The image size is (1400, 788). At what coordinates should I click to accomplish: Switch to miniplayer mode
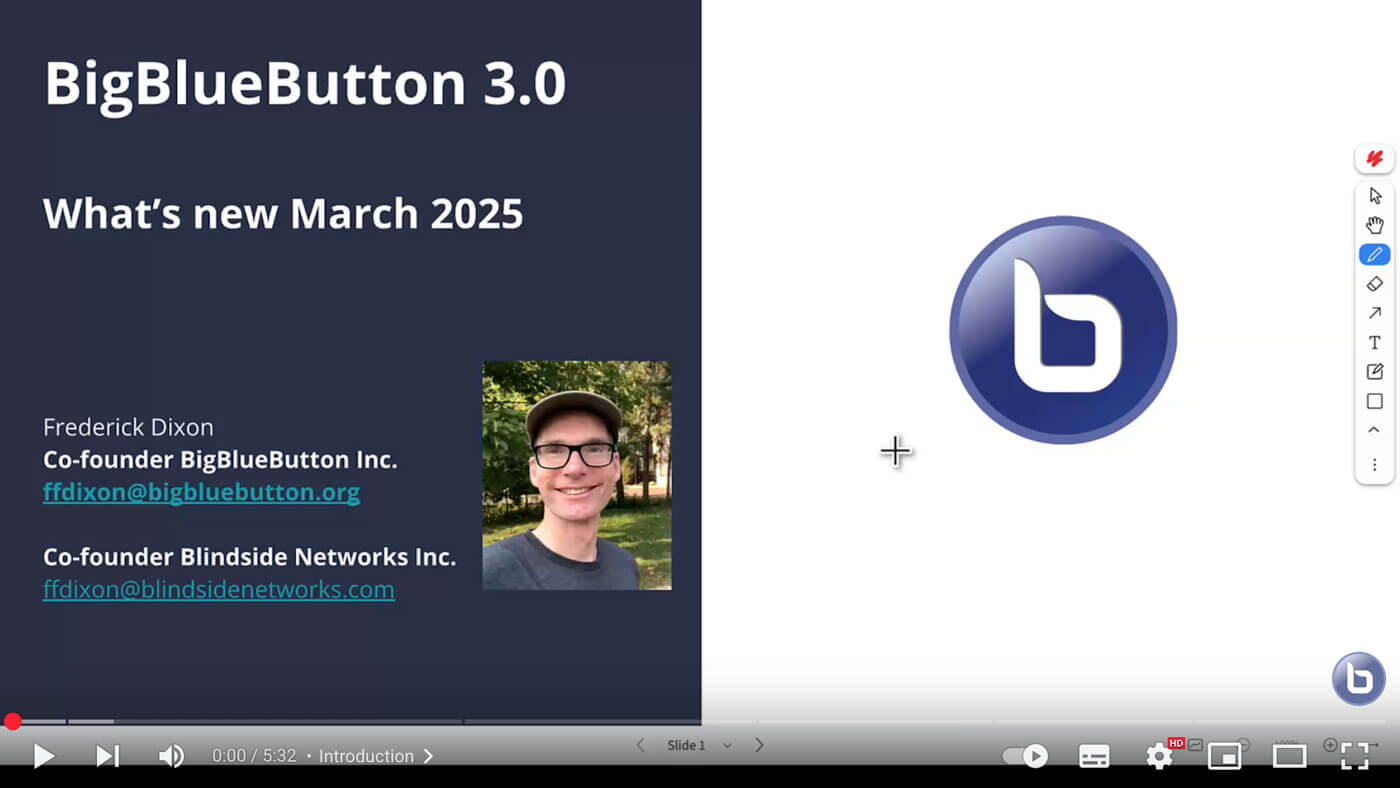[x=1225, y=756]
